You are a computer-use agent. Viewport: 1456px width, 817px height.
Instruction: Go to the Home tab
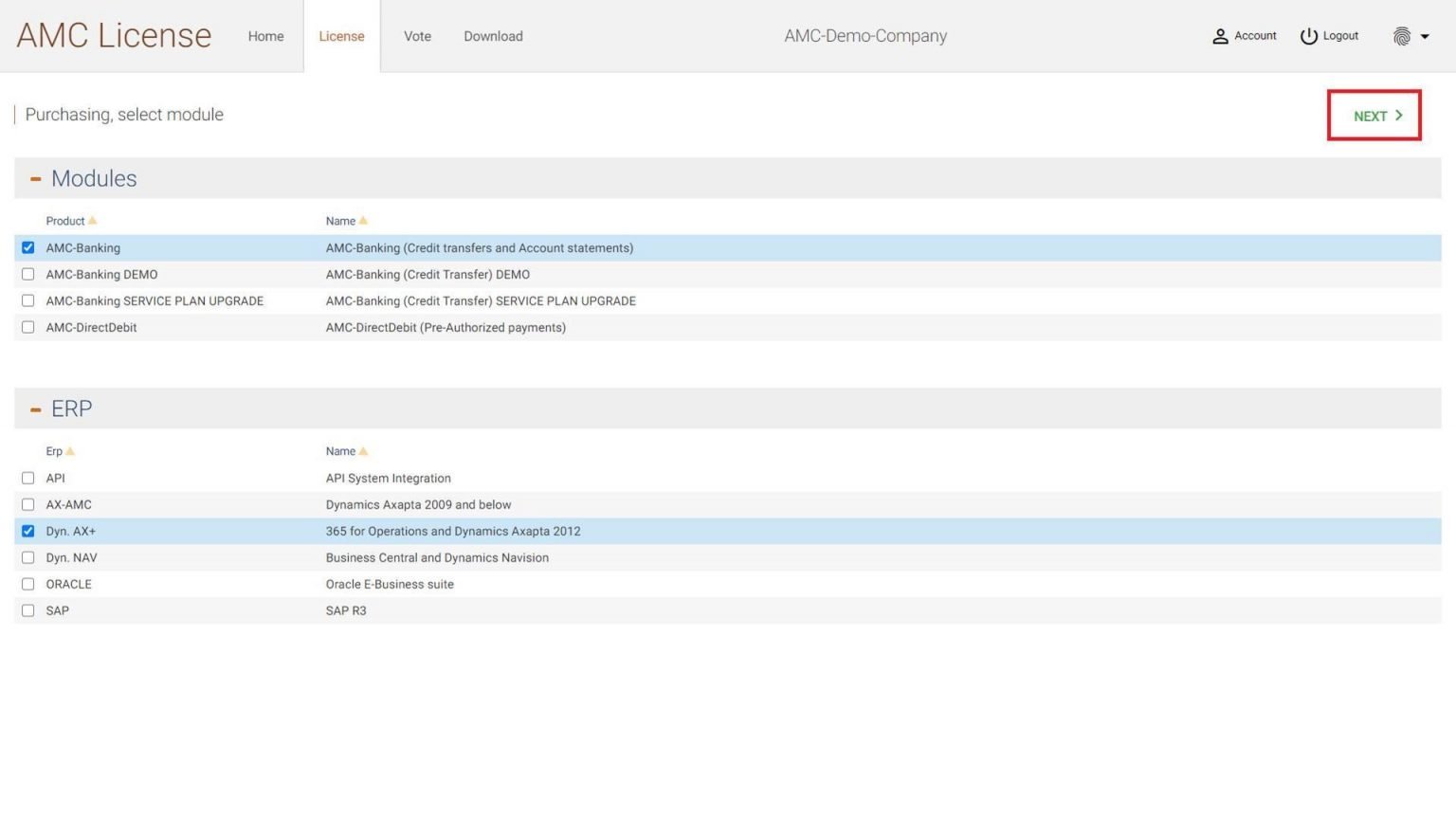pyautogui.click(x=265, y=36)
